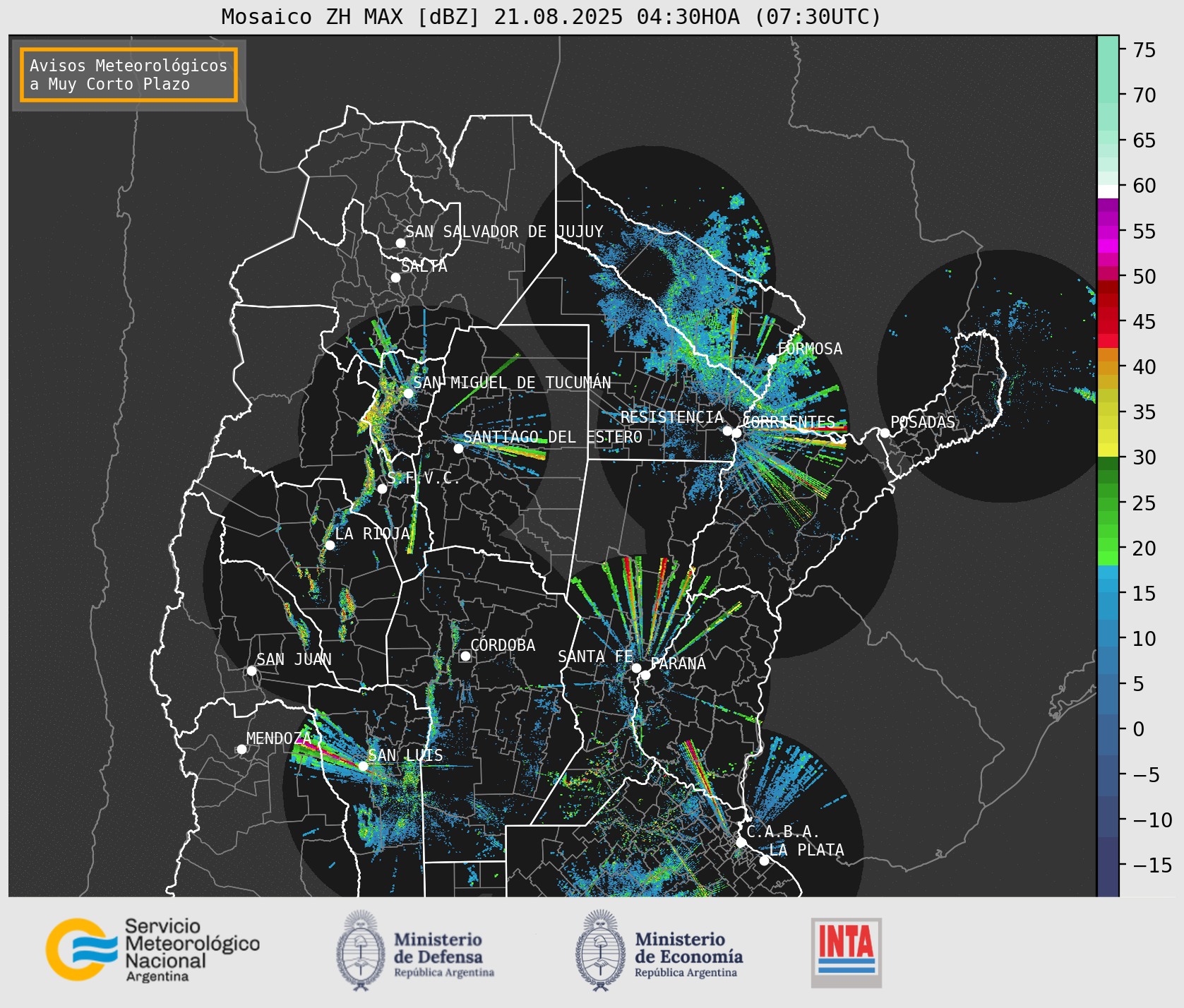Click the Mendoza city marker dot
Viewport: 1184px width, 1008px height.
pos(241,749)
